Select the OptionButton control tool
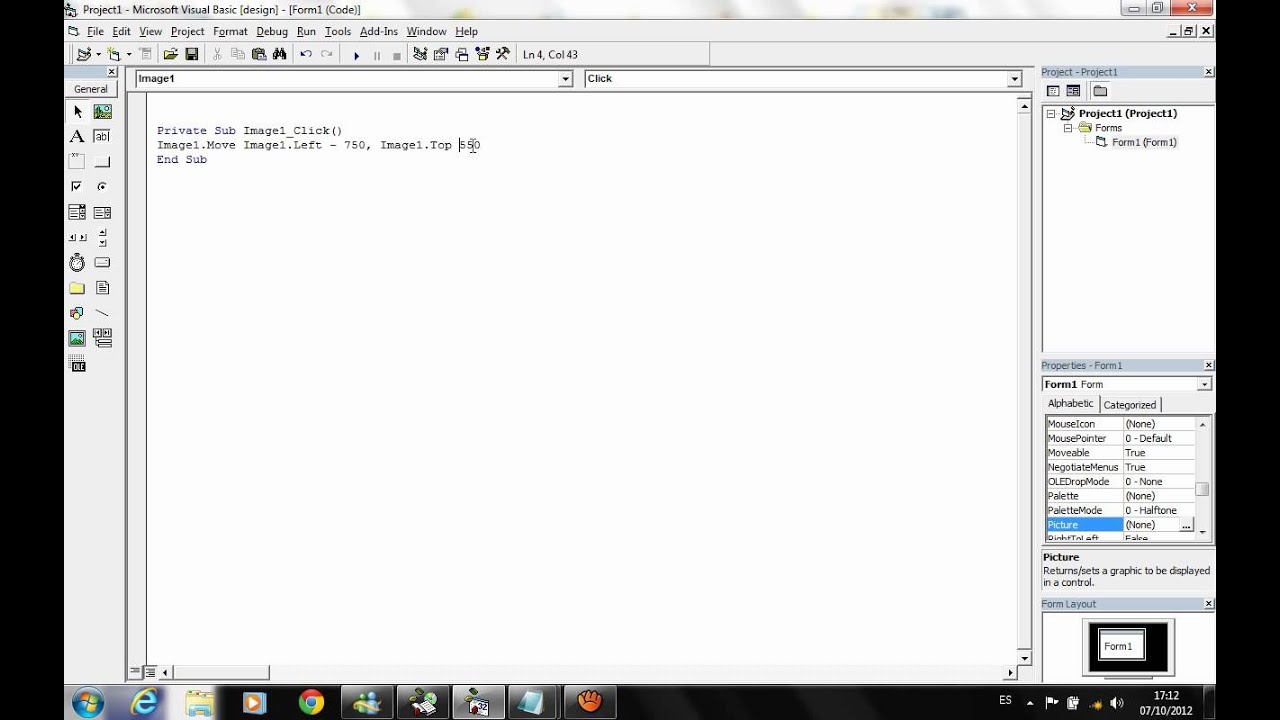1280x720 pixels. pos(102,187)
